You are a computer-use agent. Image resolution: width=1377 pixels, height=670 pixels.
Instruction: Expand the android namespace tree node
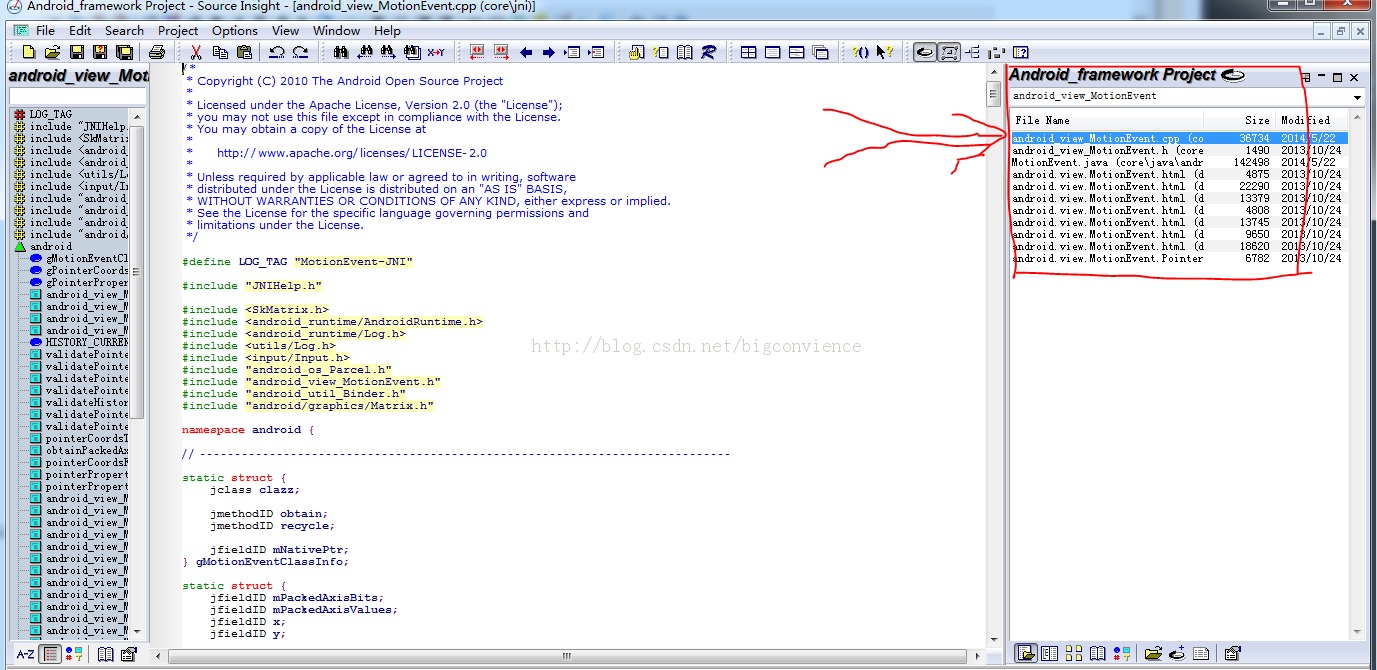(x=20, y=246)
